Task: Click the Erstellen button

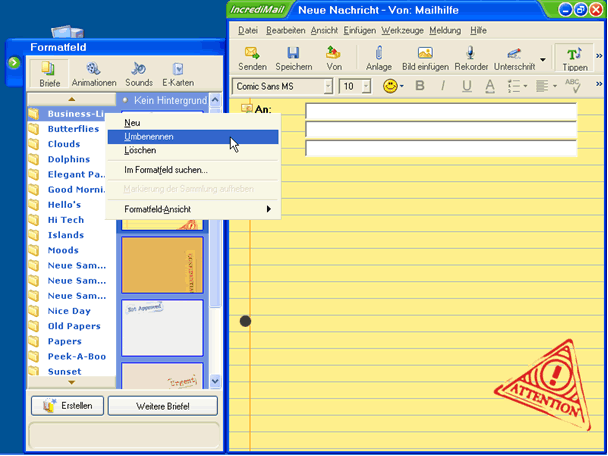Action: 67,406
